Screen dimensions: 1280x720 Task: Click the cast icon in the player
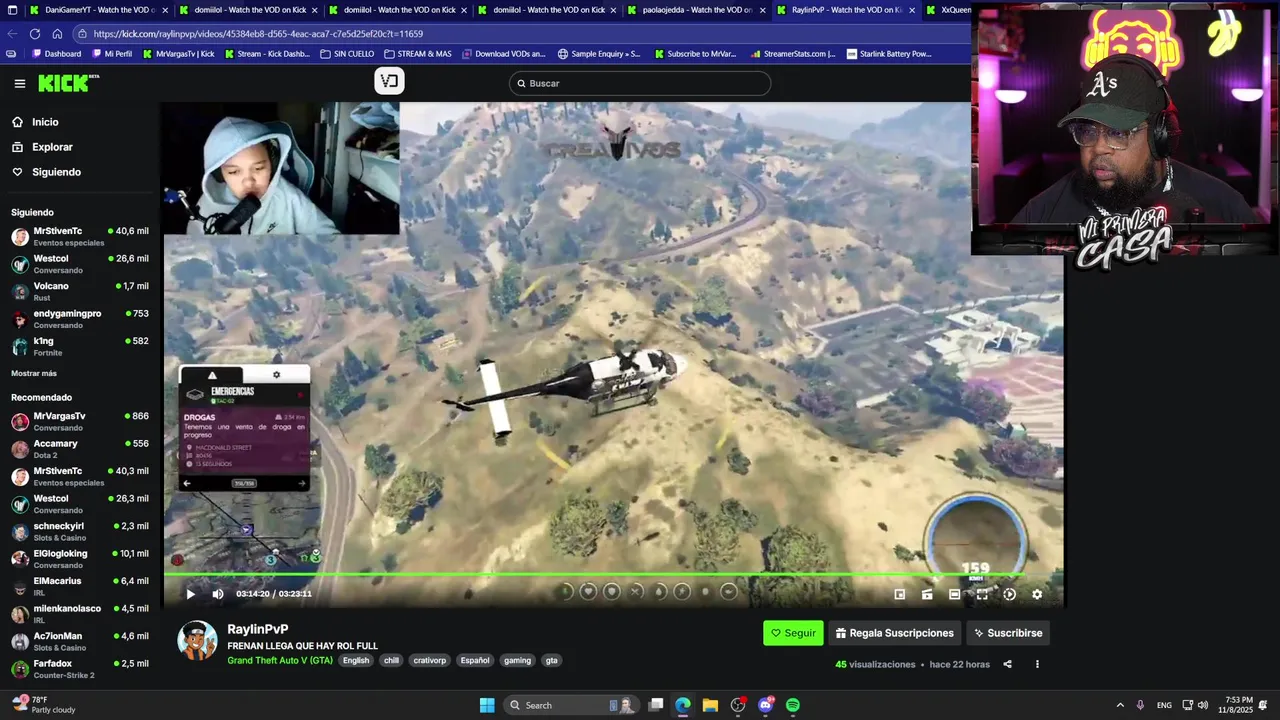pos(927,594)
